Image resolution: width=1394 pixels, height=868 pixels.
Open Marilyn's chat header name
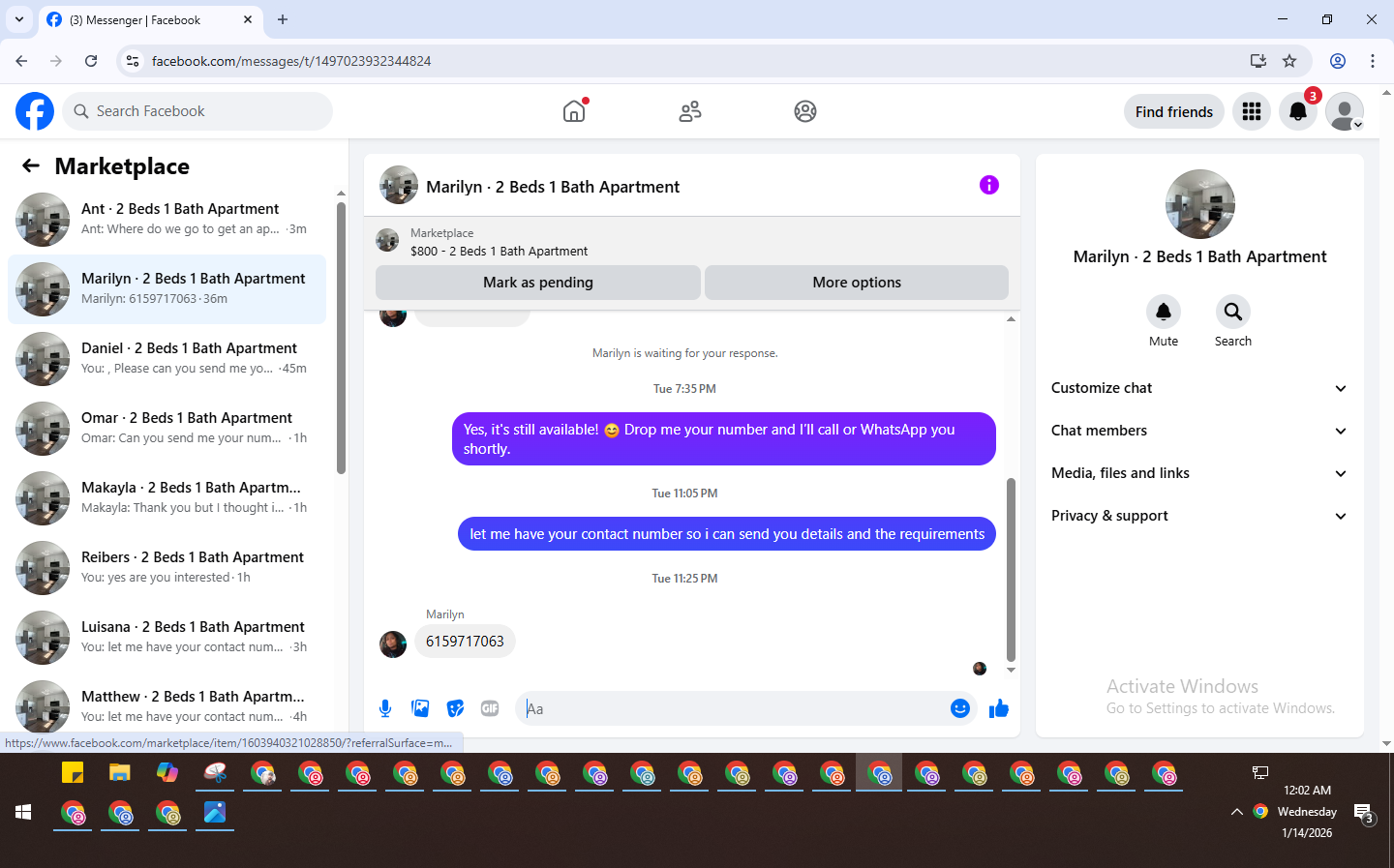(553, 187)
